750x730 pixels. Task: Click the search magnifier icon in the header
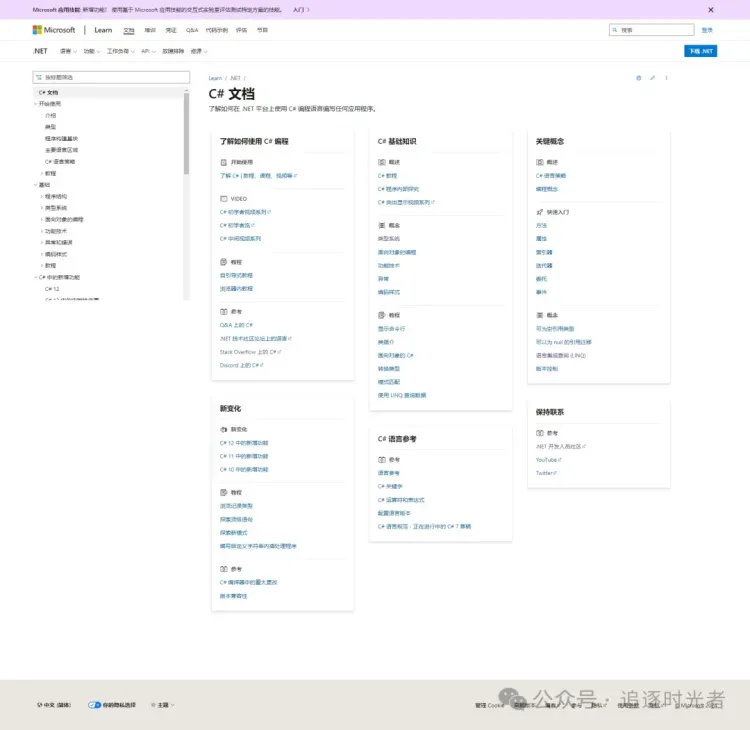pyautogui.click(x=615, y=30)
